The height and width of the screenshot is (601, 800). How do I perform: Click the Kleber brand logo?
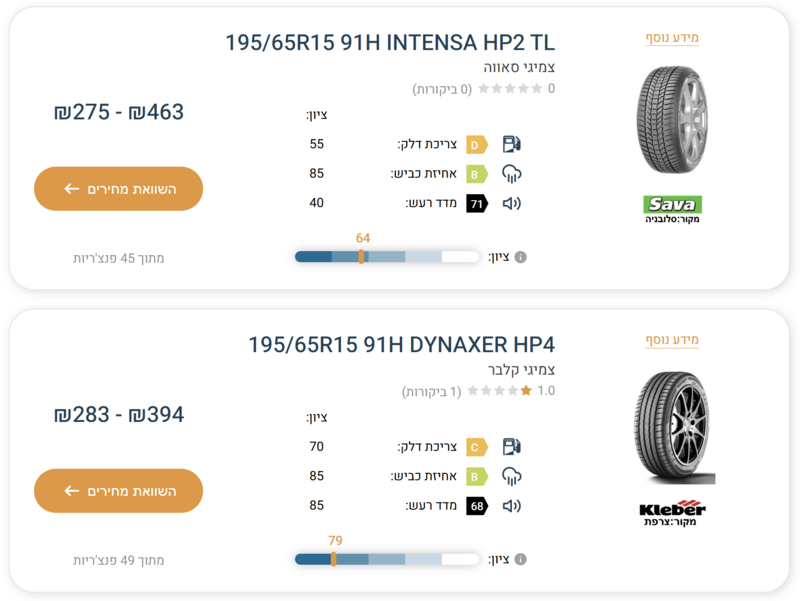click(x=672, y=508)
